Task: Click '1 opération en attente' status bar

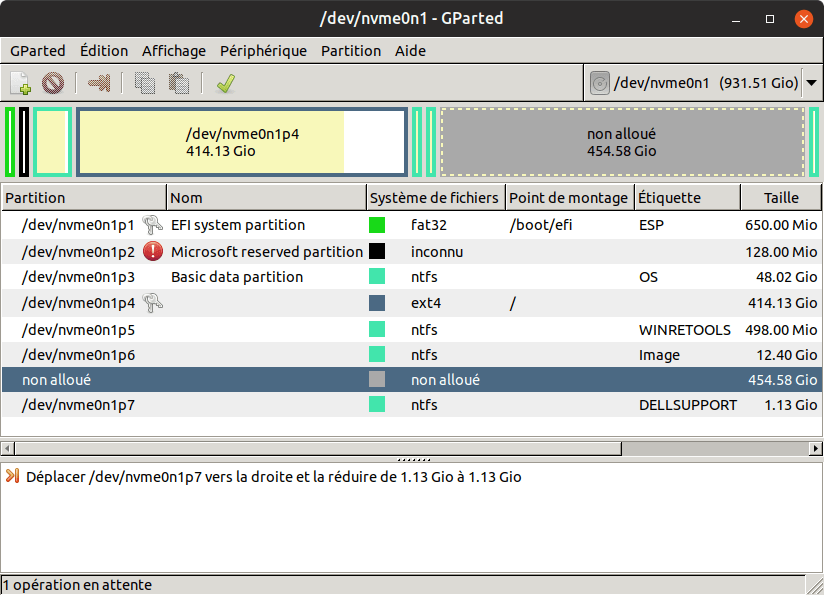Action: tap(77, 585)
